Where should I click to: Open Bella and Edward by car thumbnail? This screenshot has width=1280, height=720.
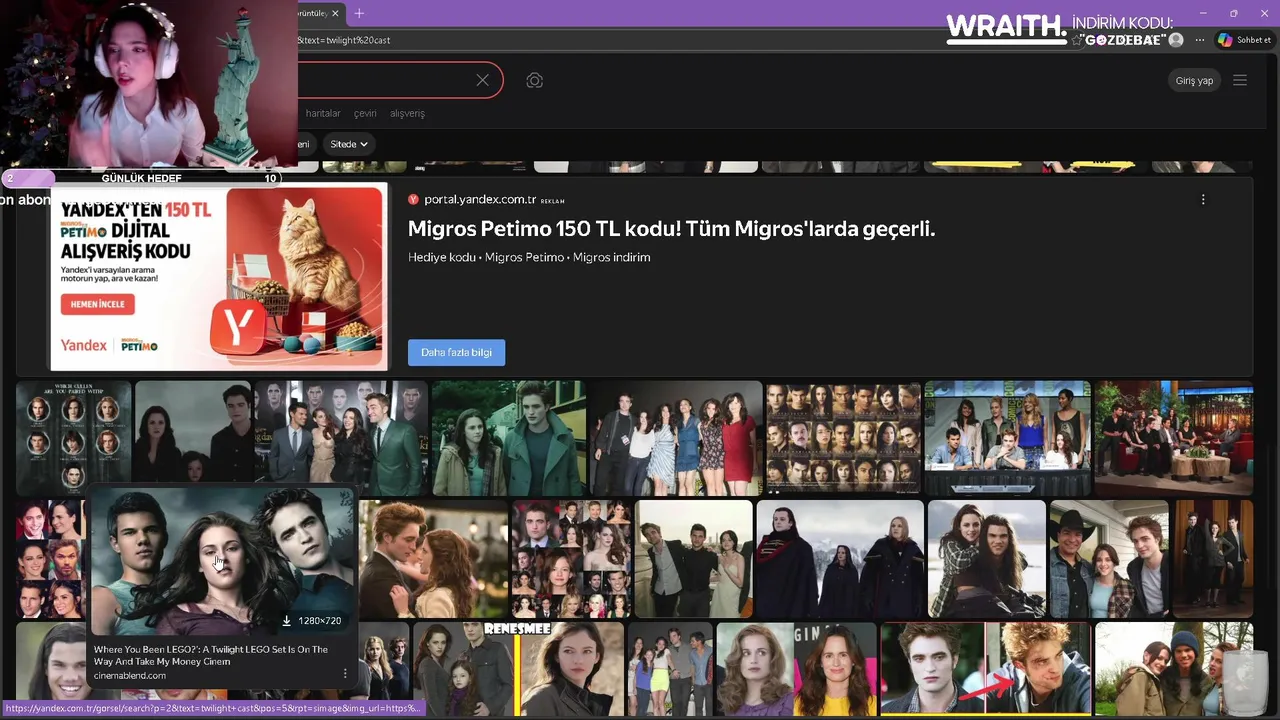click(509, 437)
